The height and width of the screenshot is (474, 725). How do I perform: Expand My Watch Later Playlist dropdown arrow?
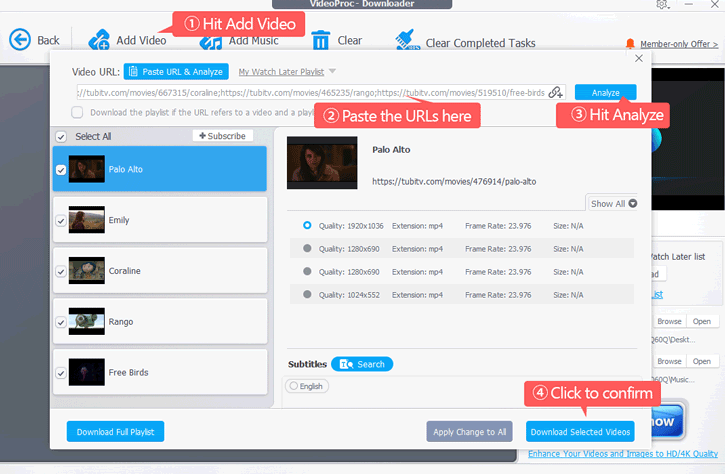pyautogui.click(x=332, y=71)
